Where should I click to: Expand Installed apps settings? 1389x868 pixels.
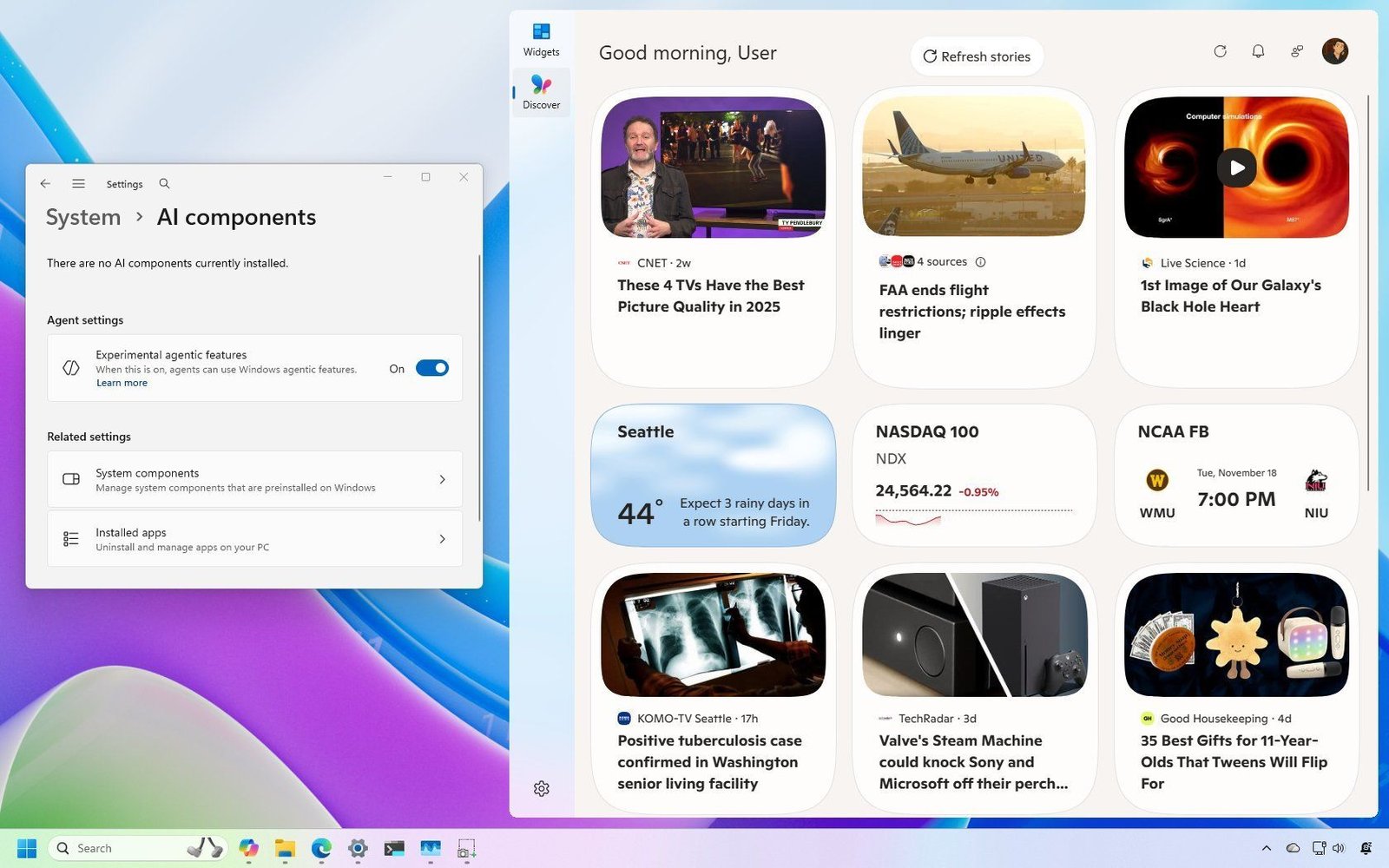pyautogui.click(x=254, y=538)
